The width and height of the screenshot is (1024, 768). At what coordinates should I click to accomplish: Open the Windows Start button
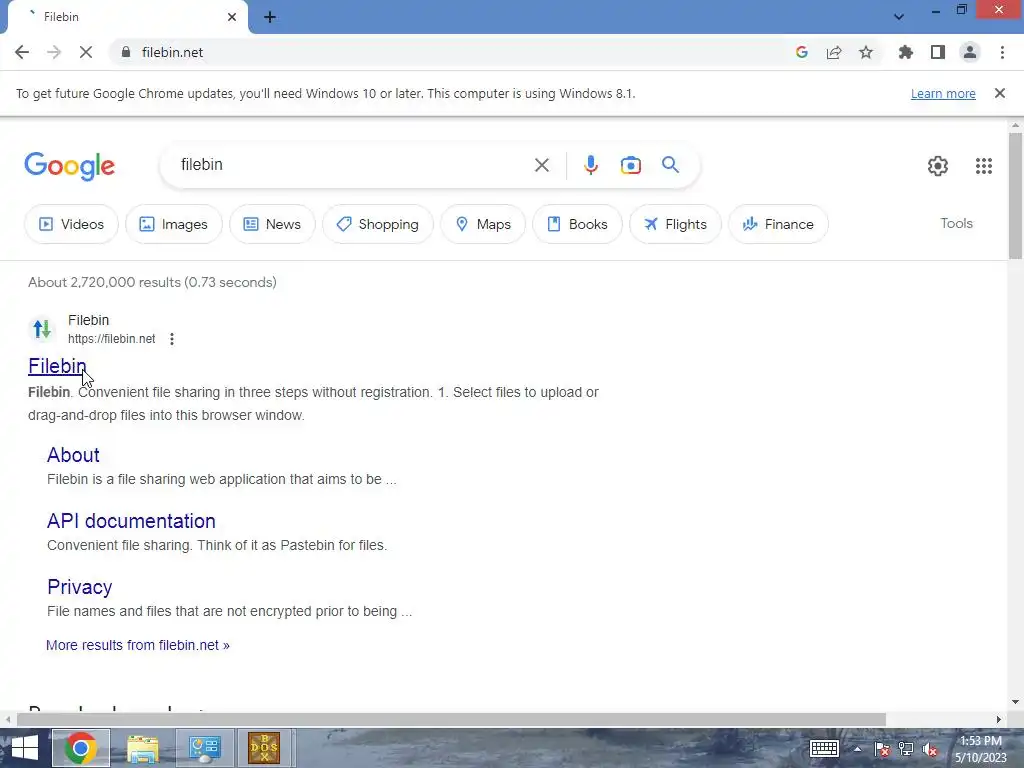[24, 748]
